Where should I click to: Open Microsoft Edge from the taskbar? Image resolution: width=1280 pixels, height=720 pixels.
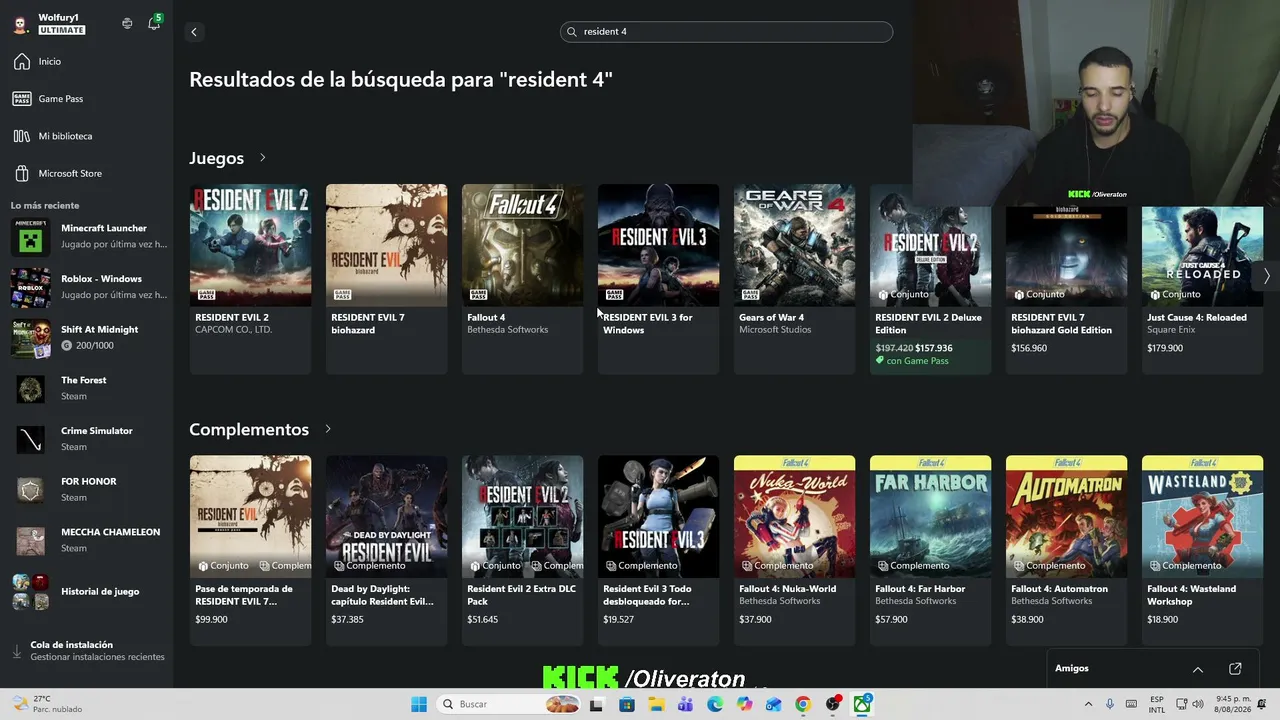point(715,704)
